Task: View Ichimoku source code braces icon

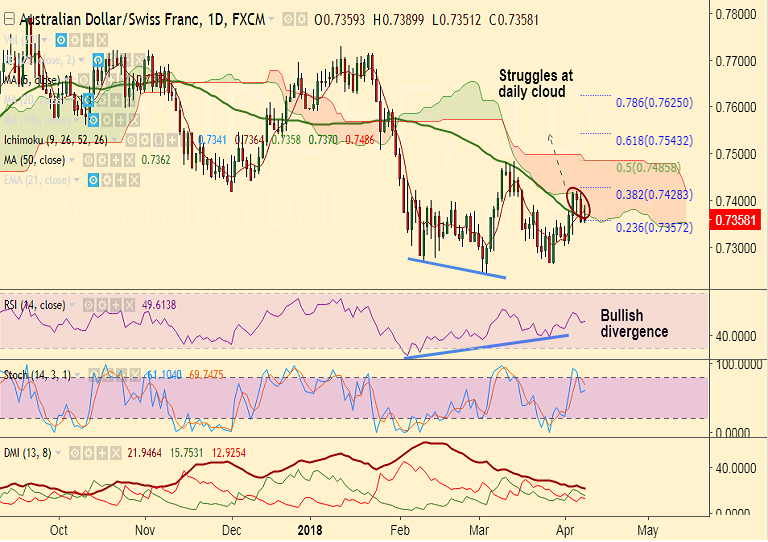Action: tap(158, 141)
